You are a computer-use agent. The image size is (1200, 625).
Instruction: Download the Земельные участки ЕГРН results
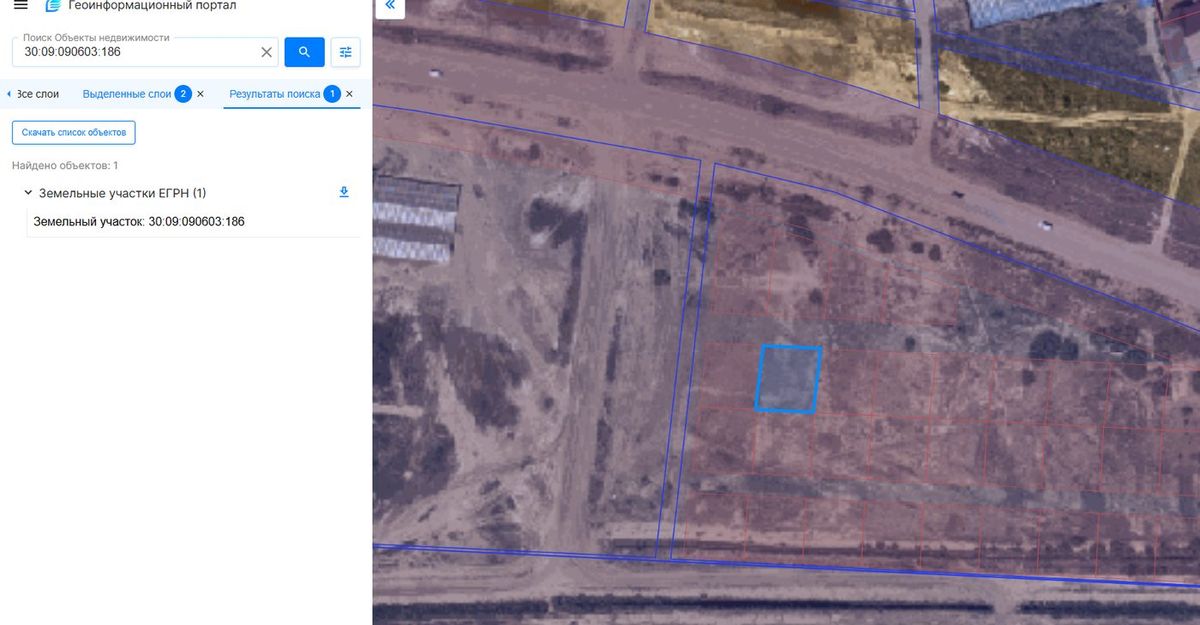344,192
